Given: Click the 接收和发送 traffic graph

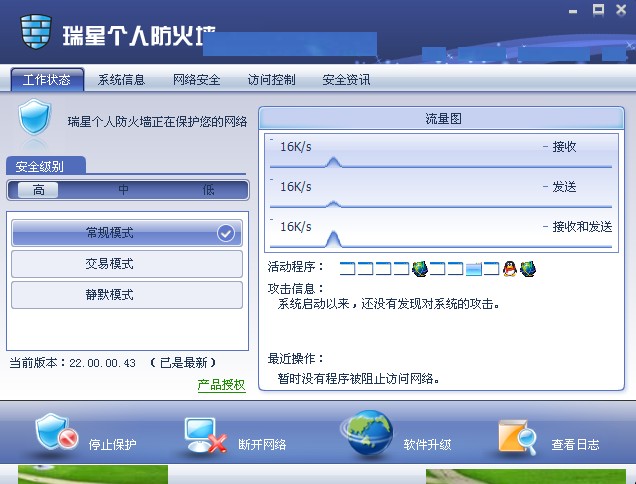Looking at the screenshot, I should (x=441, y=233).
